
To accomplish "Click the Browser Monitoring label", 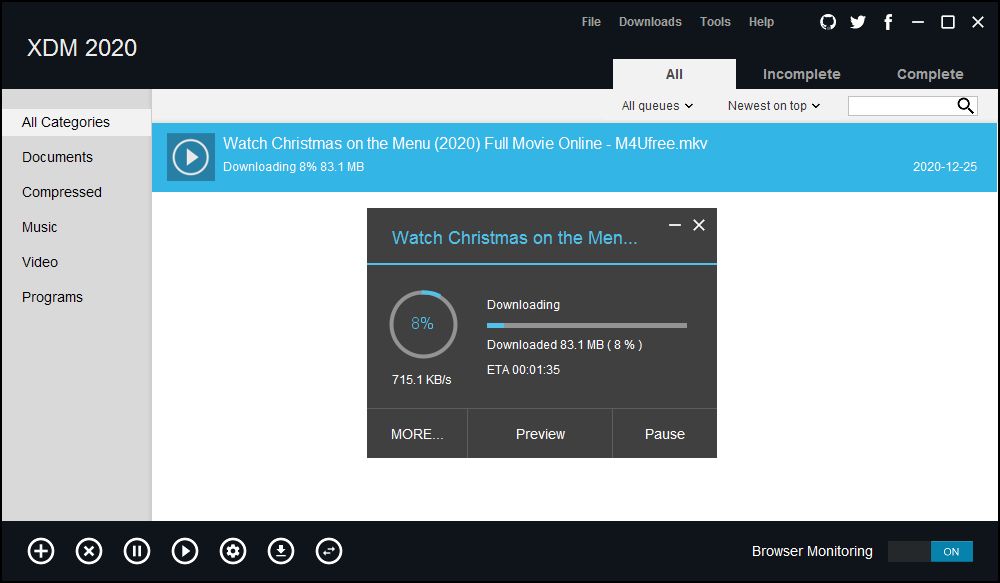I will pyautogui.click(x=812, y=551).
